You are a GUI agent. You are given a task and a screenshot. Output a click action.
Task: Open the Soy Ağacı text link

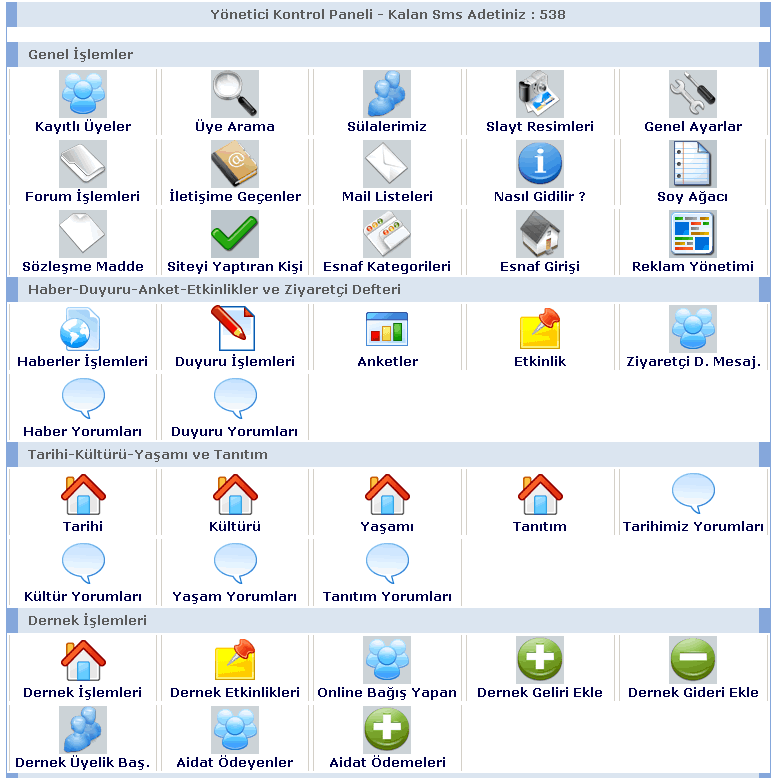click(693, 197)
